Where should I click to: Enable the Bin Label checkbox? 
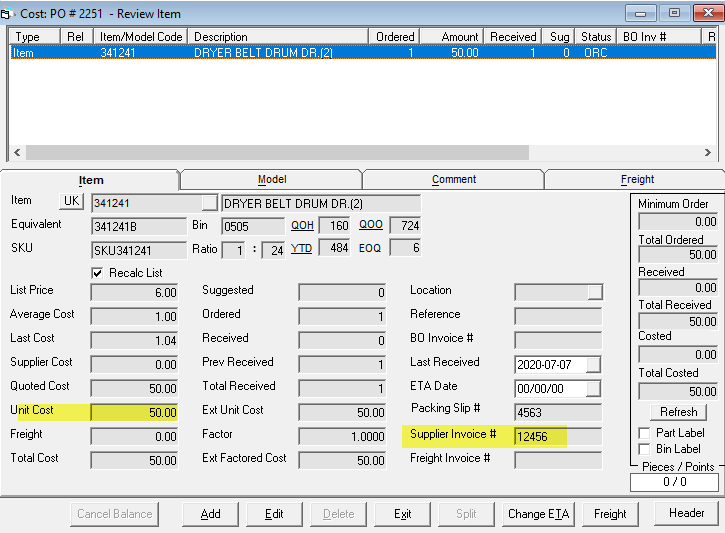click(x=644, y=449)
